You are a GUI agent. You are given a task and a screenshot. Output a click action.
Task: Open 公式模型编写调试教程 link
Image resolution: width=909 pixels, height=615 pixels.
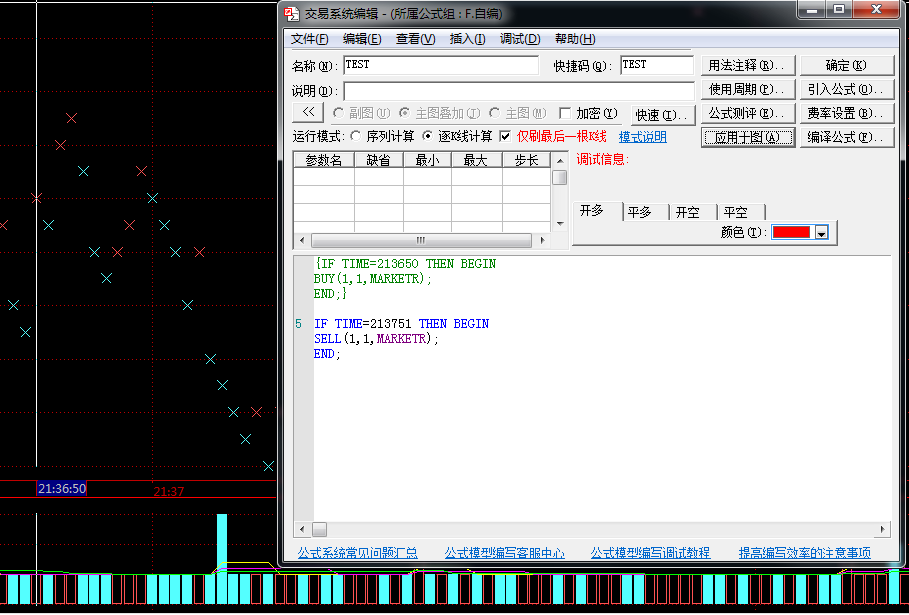tap(650, 553)
